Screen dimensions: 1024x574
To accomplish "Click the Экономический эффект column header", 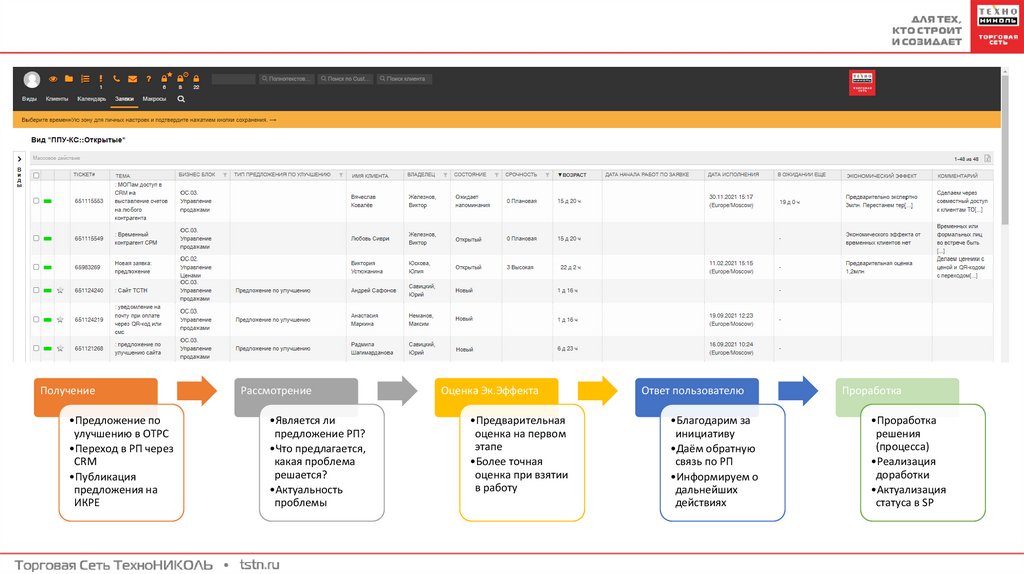I will click(x=882, y=176).
